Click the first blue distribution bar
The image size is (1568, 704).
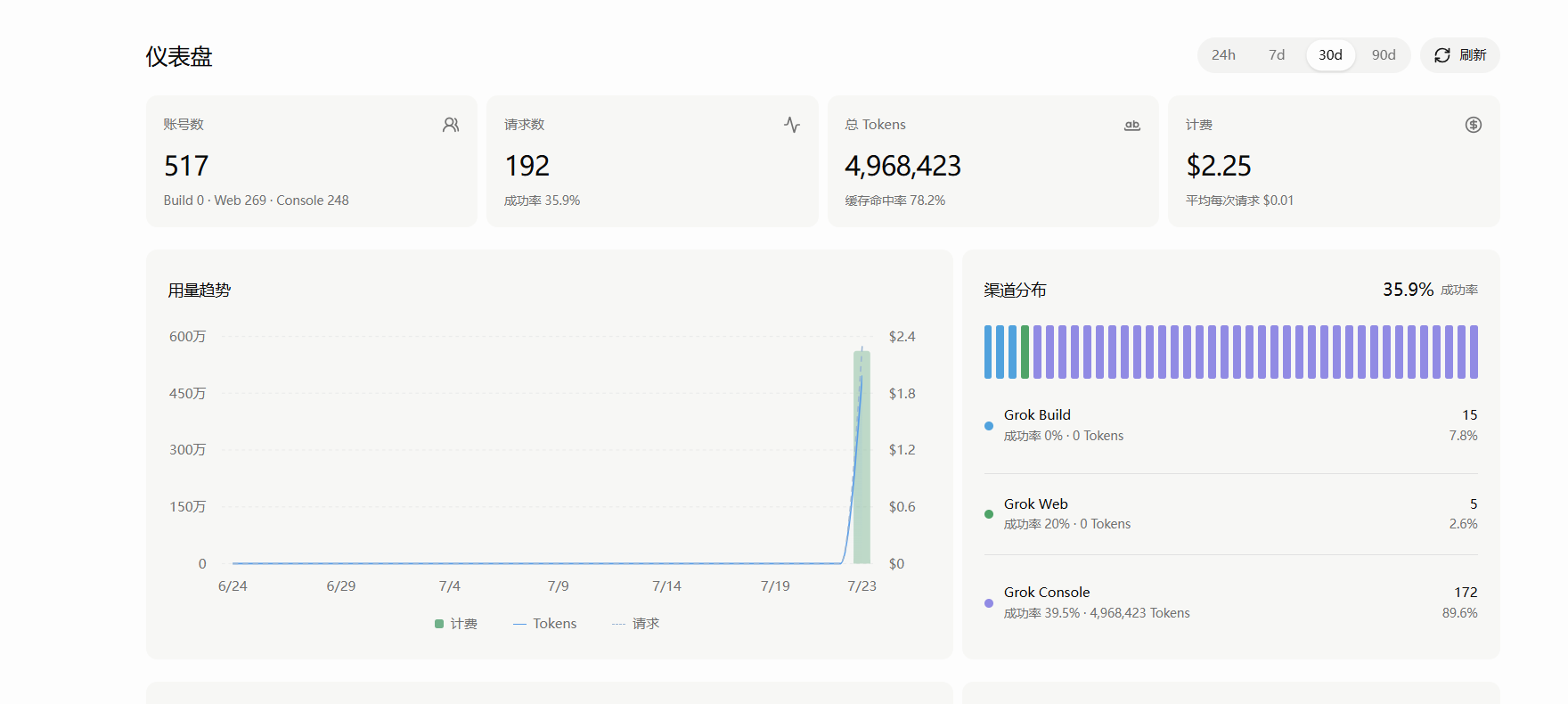988,352
